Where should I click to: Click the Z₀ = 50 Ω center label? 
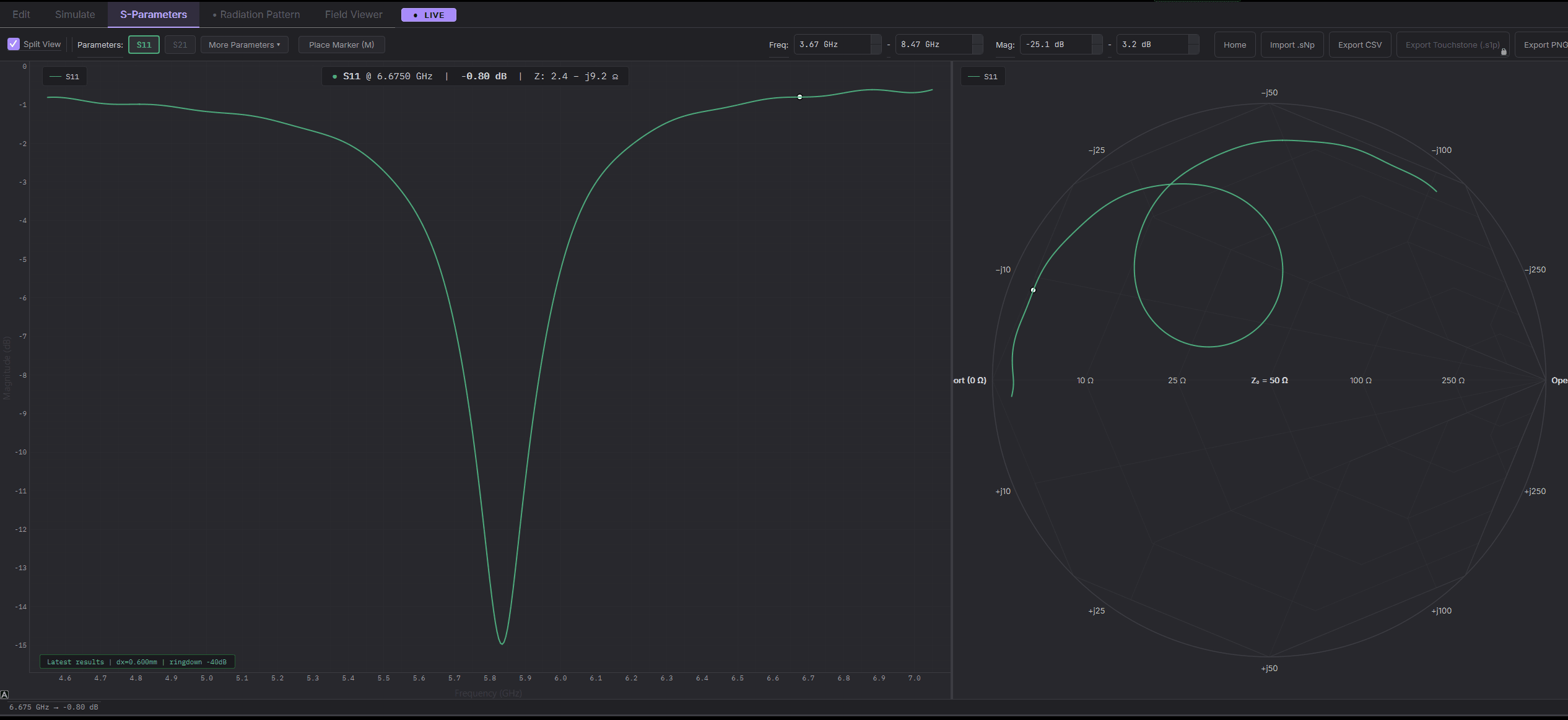[x=1269, y=380]
